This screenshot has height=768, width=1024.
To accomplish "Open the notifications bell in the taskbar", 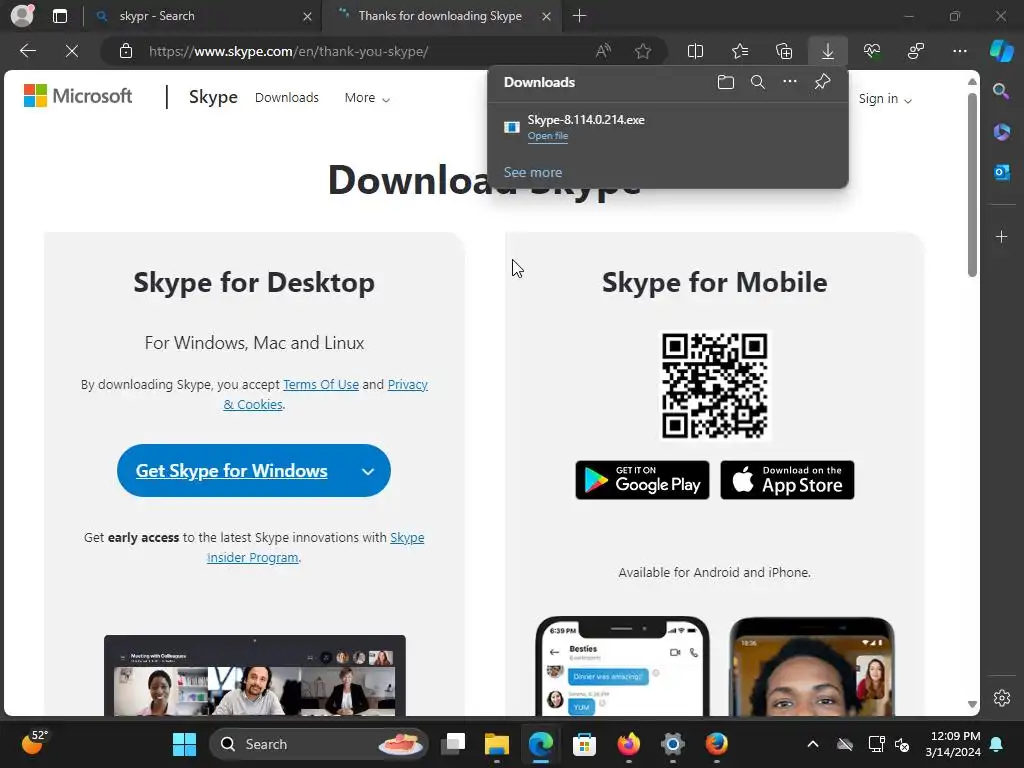I will coord(997,744).
